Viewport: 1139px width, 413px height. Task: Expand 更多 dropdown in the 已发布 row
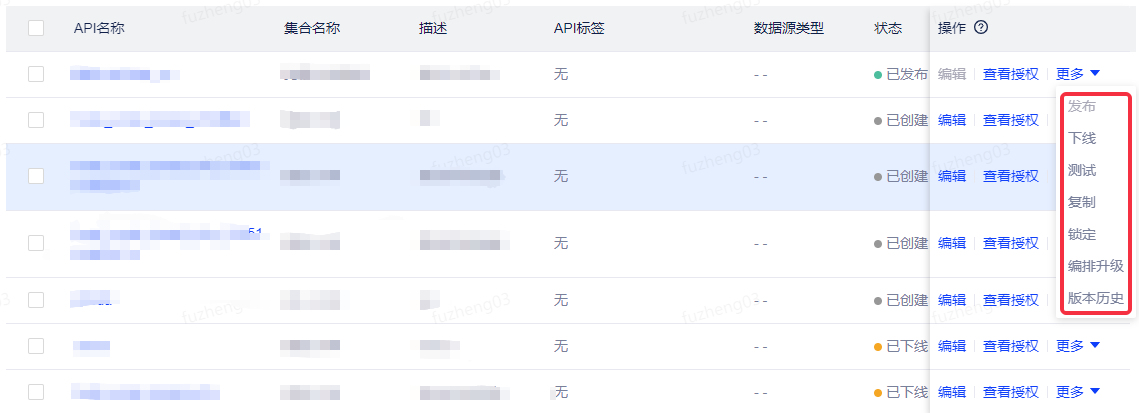pos(1078,74)
